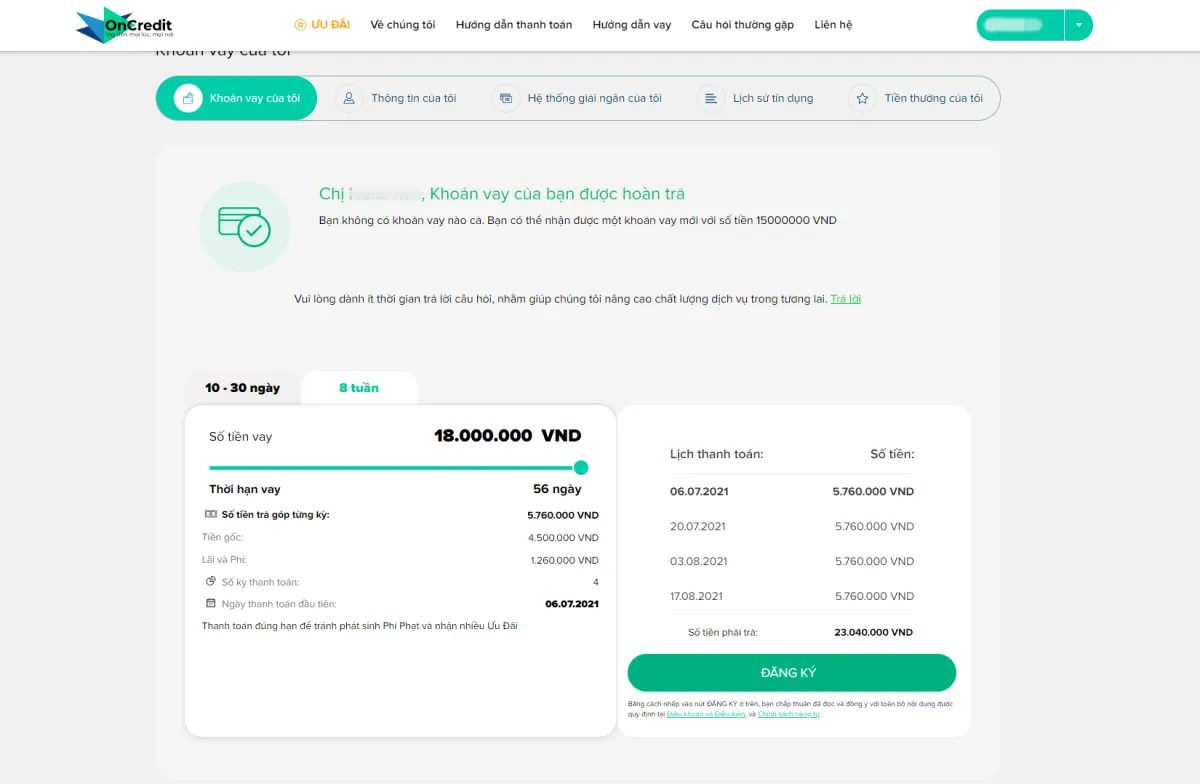Open the ƯU ĐÃI menu item
Viewport: 1200px width, 784px height.
coord(322,25)
